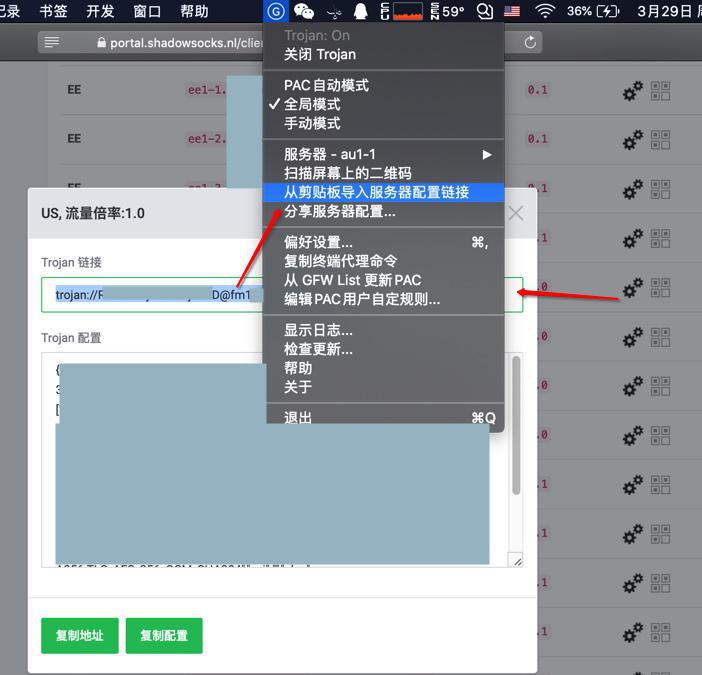Click the ee1-1. server name cell
Image resolution: width=702 pixels, height=675 pixels.
coord(207,90)
